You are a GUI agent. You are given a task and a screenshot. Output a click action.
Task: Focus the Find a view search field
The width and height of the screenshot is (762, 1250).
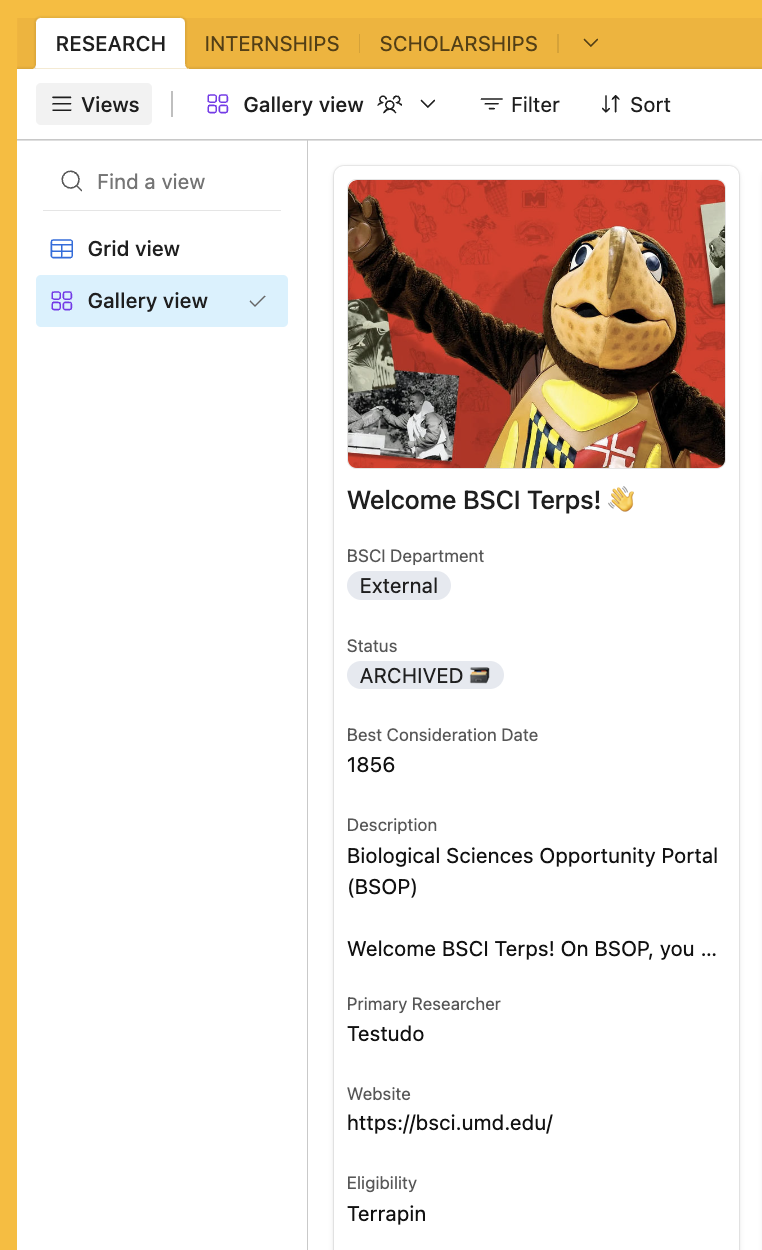(x=161, y=182)
